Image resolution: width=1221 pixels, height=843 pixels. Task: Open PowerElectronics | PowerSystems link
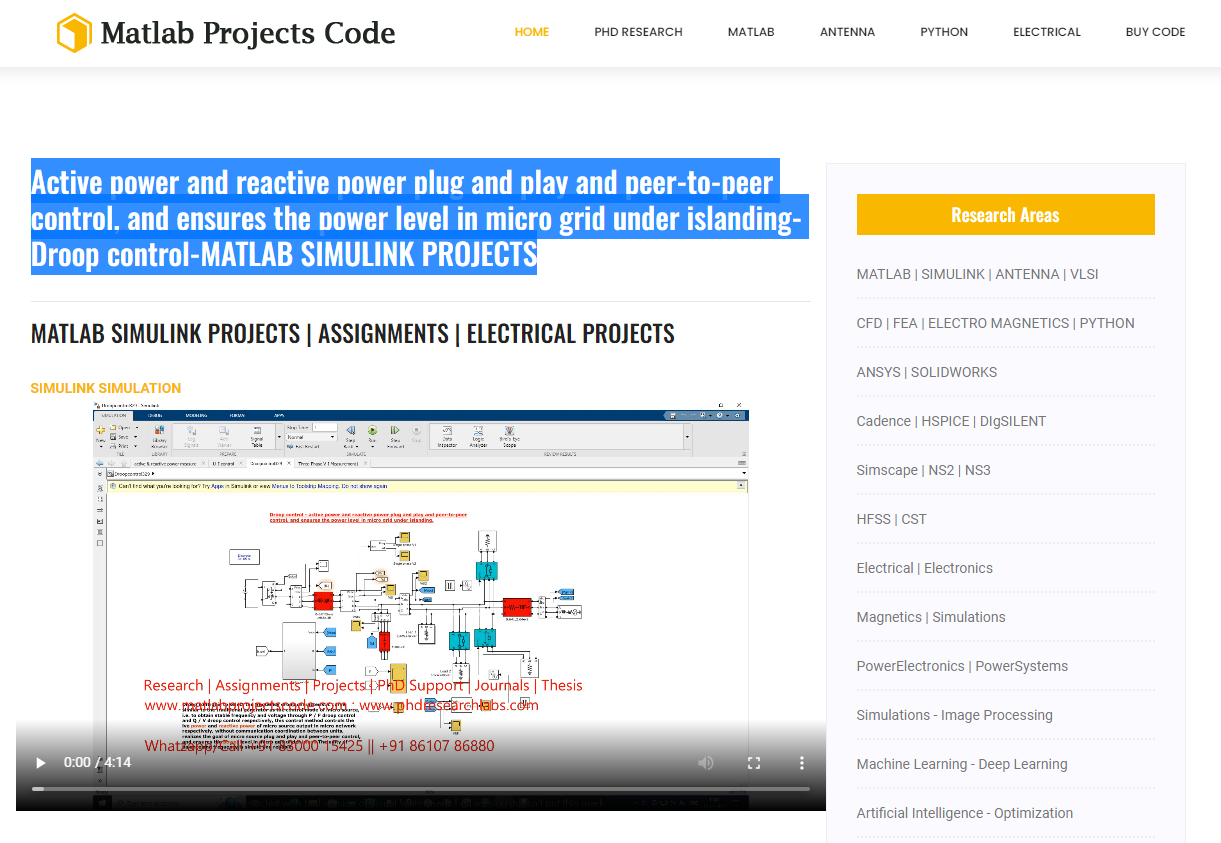[x=962, y=666]
